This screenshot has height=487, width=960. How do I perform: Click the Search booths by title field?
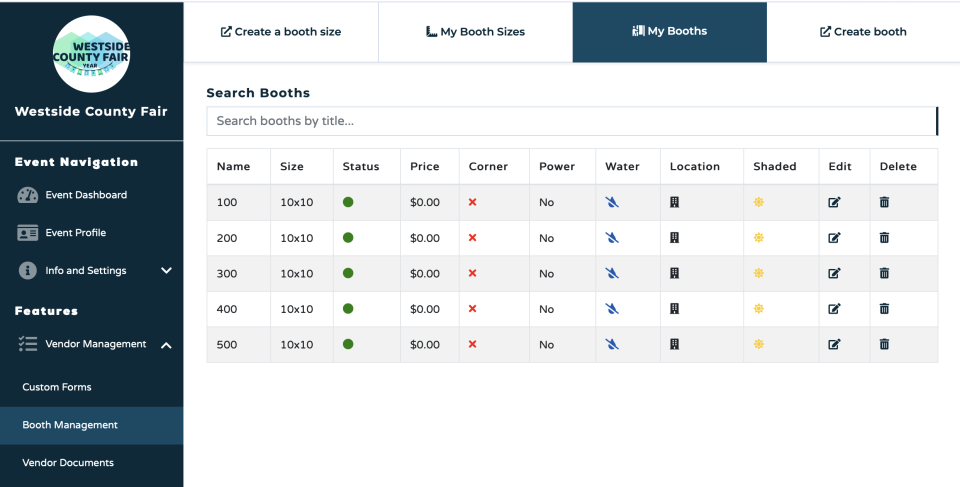[570, 121]
